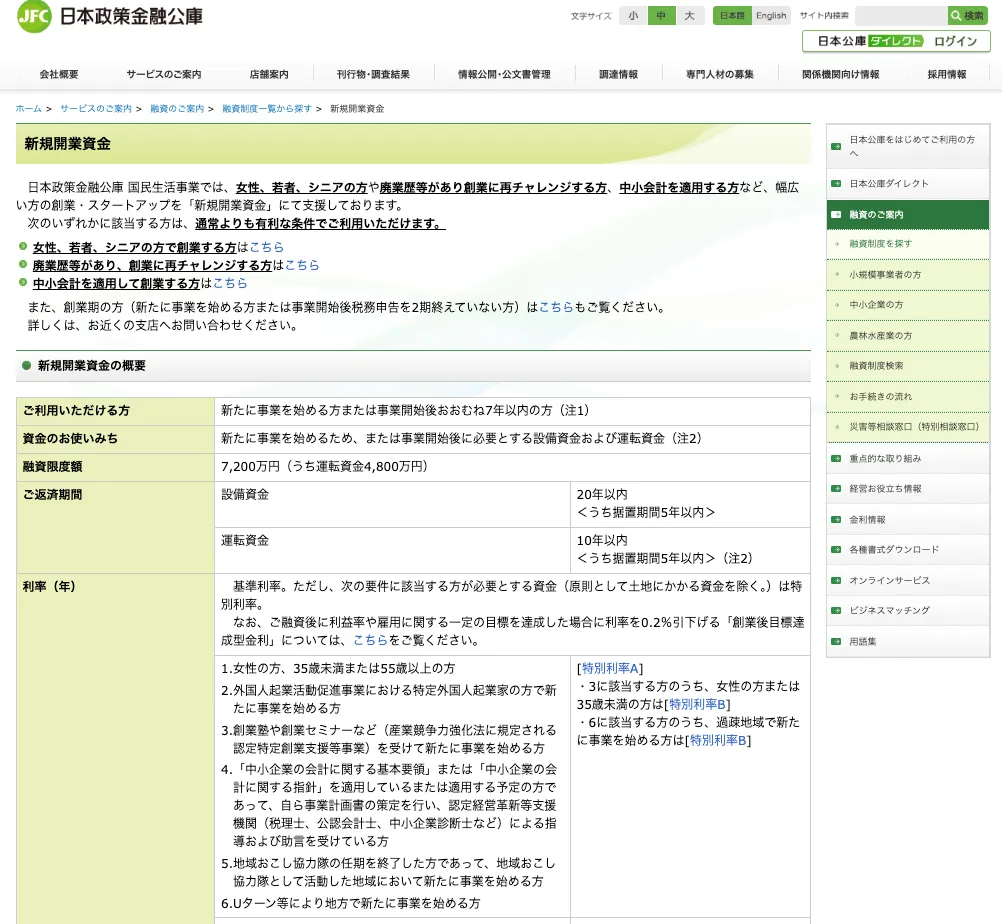Image resolution: width=1002 pixels, height=924 pixels.
Task: Click こちら link for 中小会計を適用
Action: coord(230,283)
